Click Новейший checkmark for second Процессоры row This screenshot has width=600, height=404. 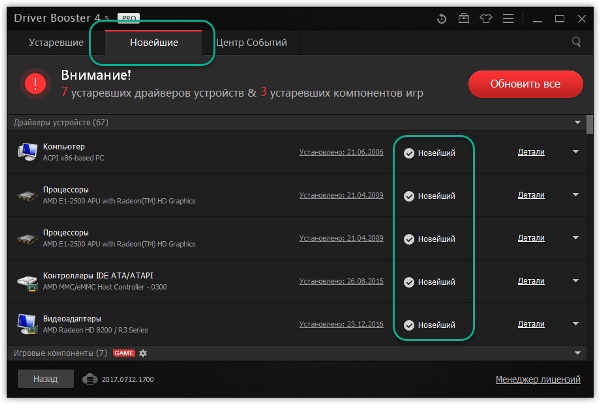(x=409, y=239)
